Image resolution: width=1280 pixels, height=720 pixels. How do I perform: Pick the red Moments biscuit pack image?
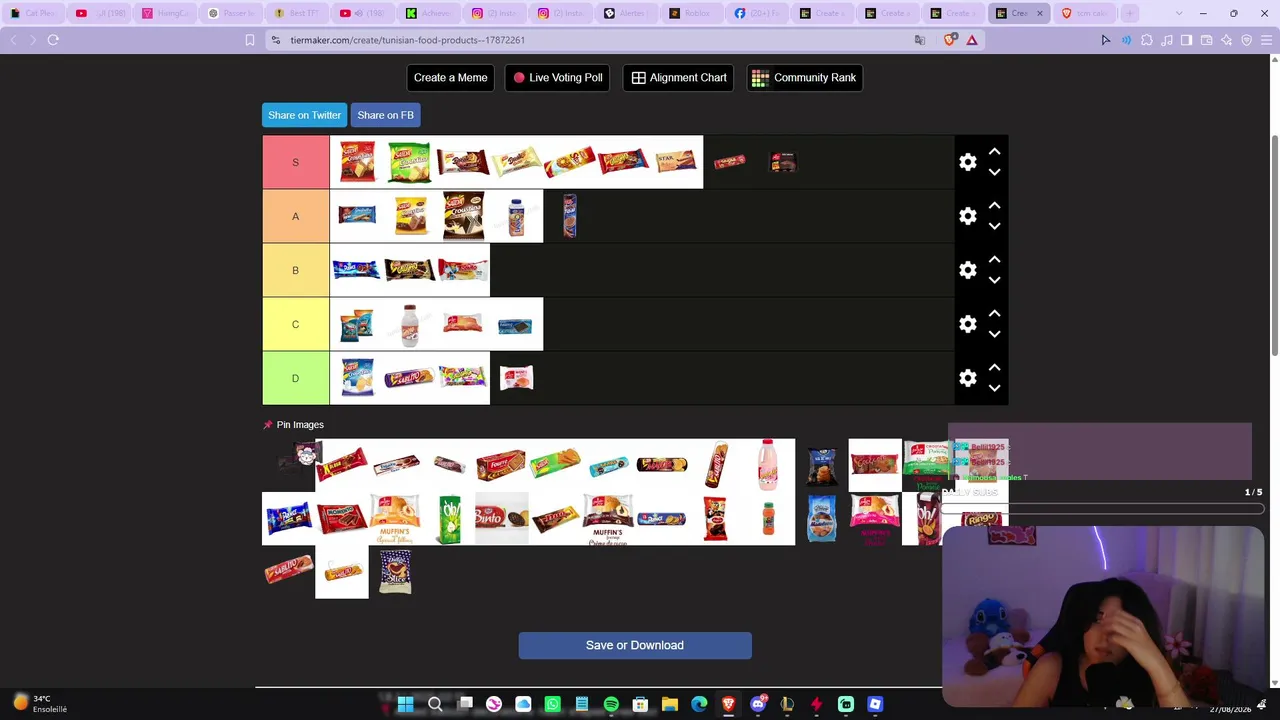tap(341, 518)
